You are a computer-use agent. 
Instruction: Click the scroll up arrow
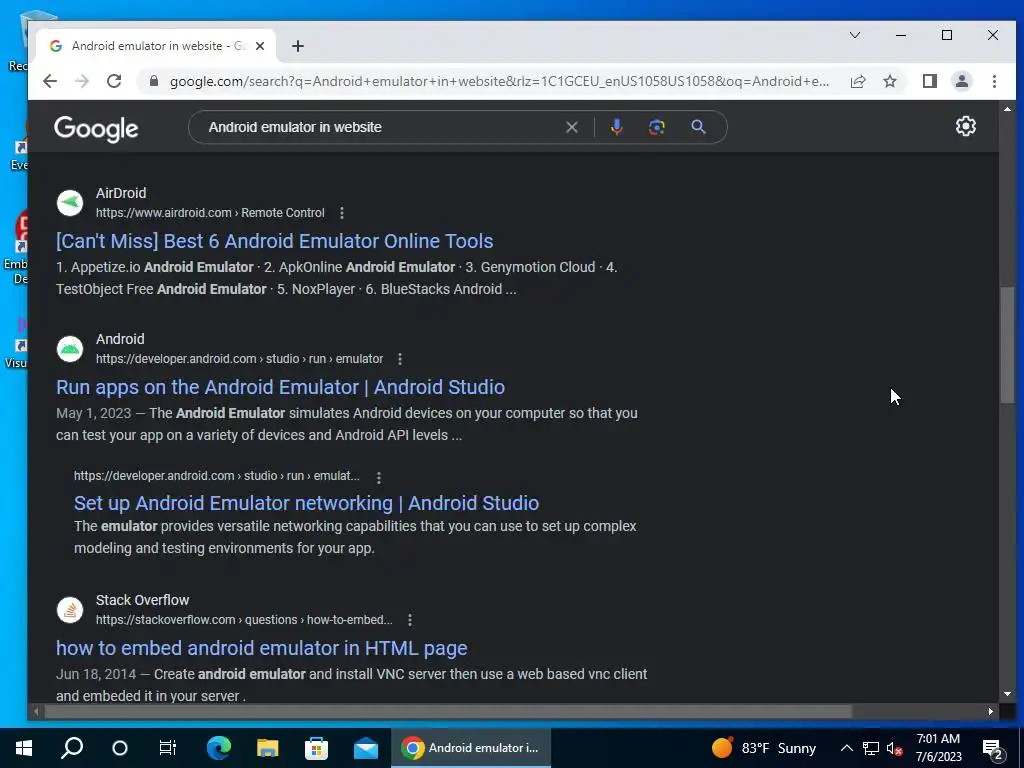click(1006, 109)
